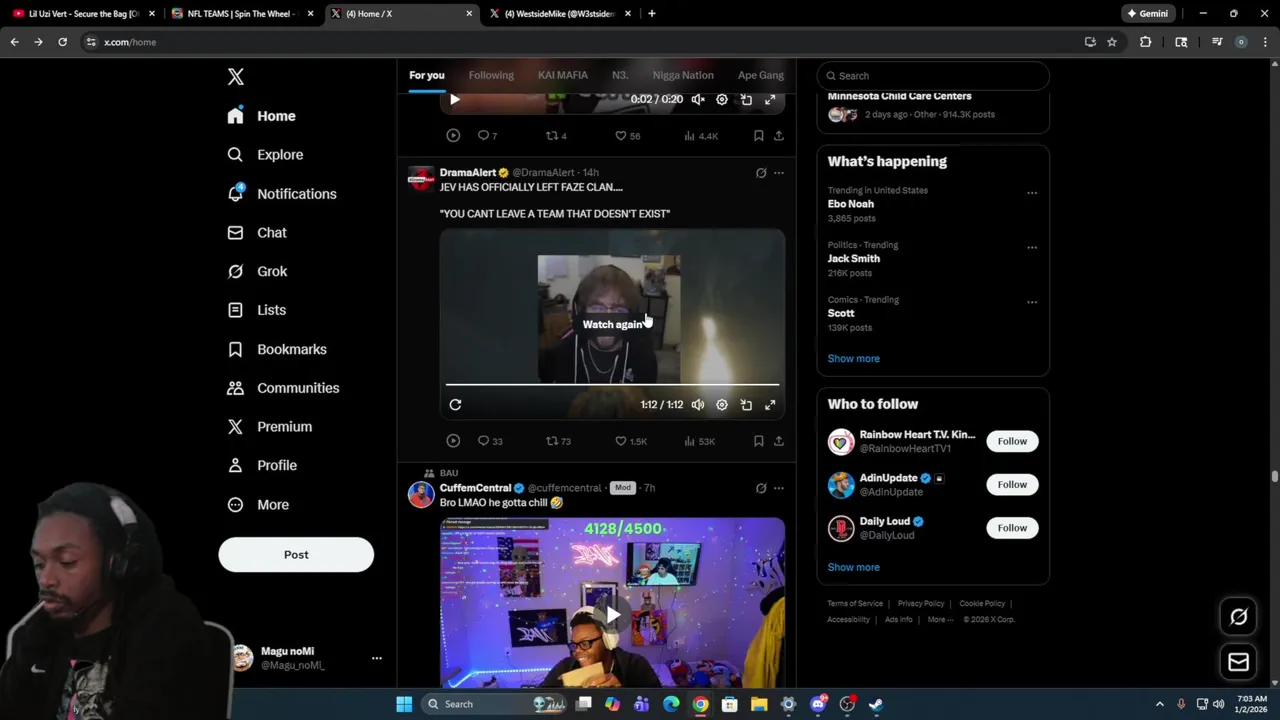Open top video settings gear
The height and width of the screenshot is (720, 1280).
click(722, 99)
